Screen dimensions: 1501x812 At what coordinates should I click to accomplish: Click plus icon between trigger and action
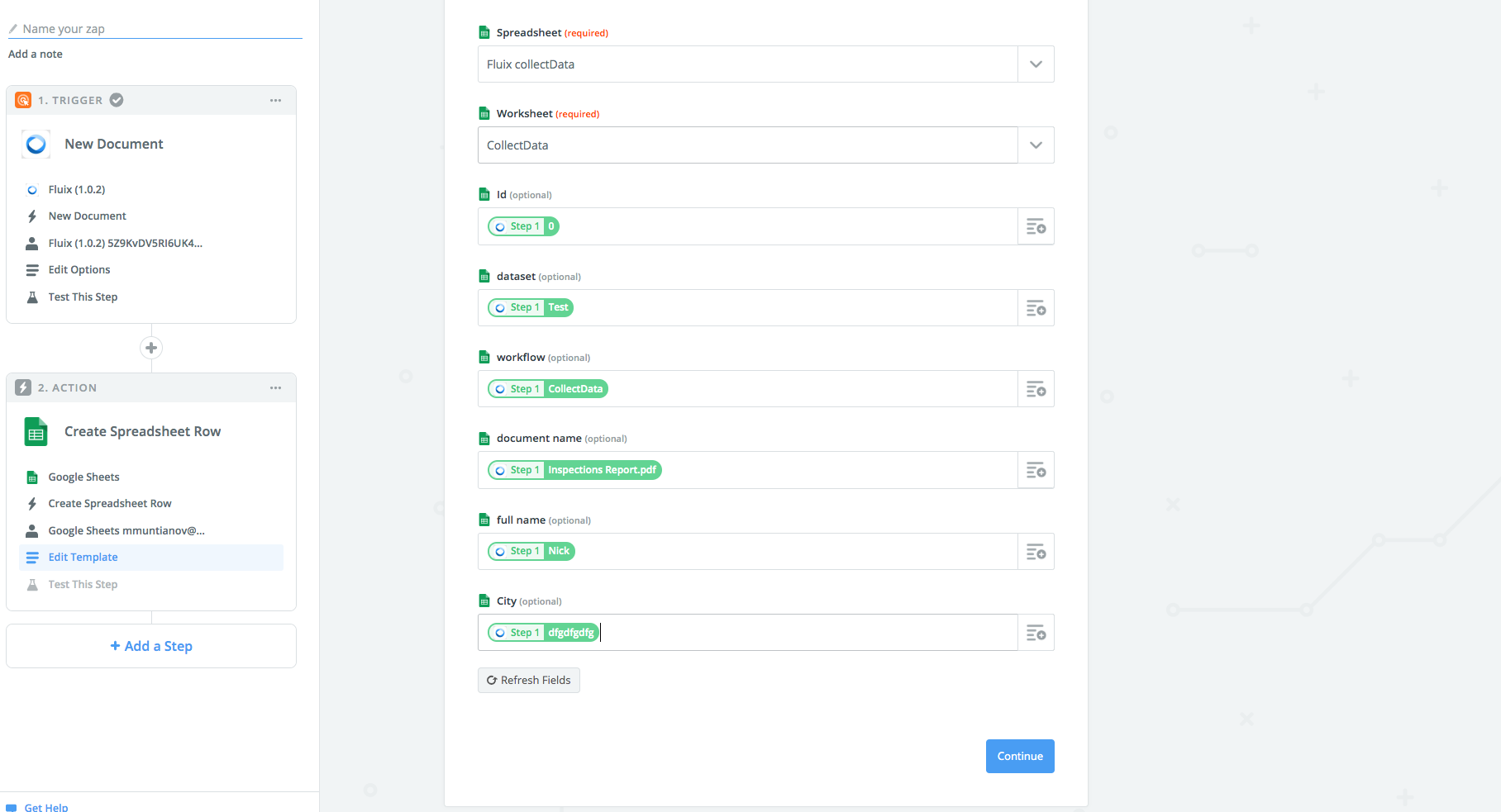click(x=151, y=348)
